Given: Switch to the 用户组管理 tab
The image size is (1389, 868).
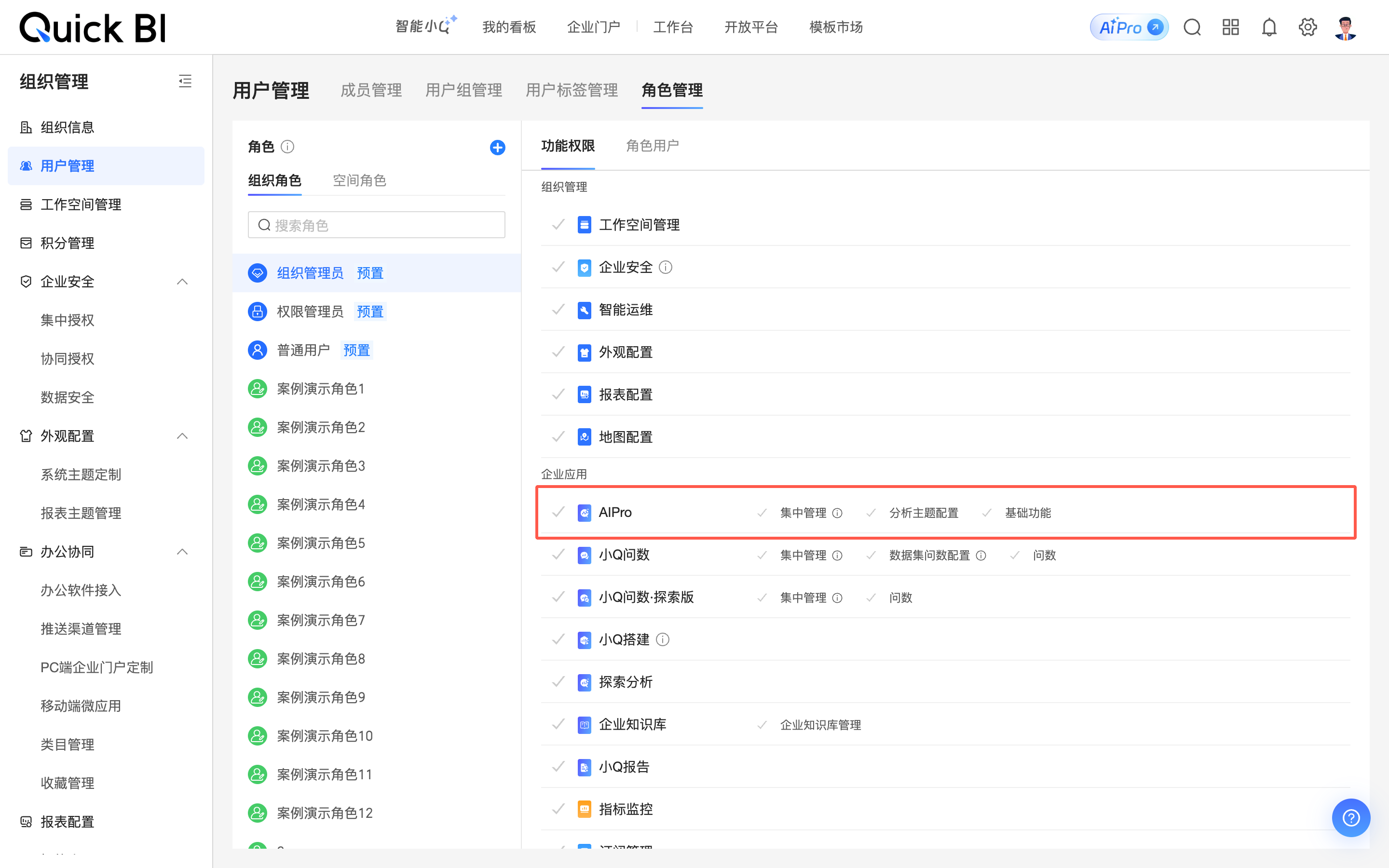Looking at the screenshot, I should [x=464, y=90].
